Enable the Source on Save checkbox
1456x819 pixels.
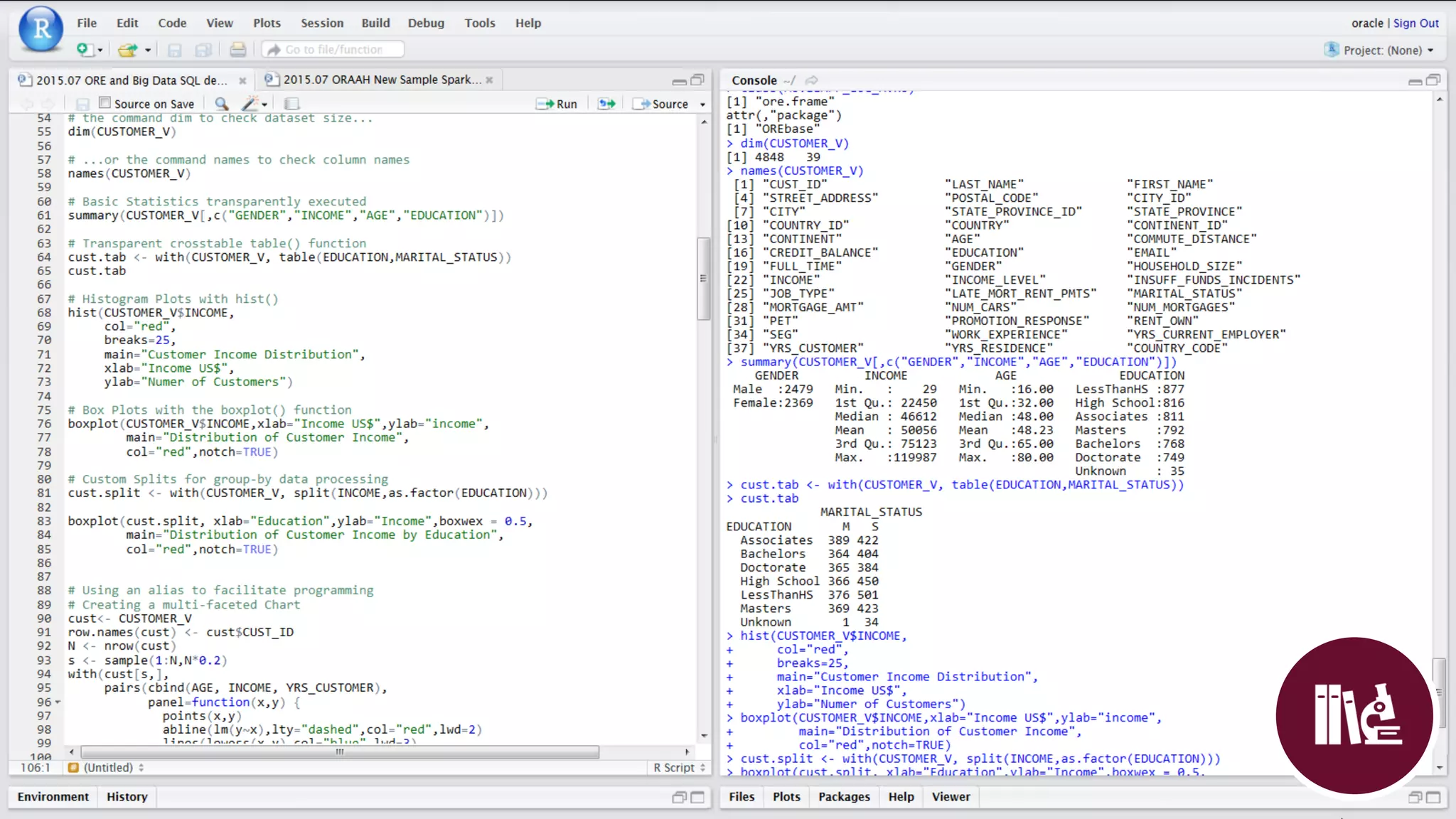tap(105, 103)
